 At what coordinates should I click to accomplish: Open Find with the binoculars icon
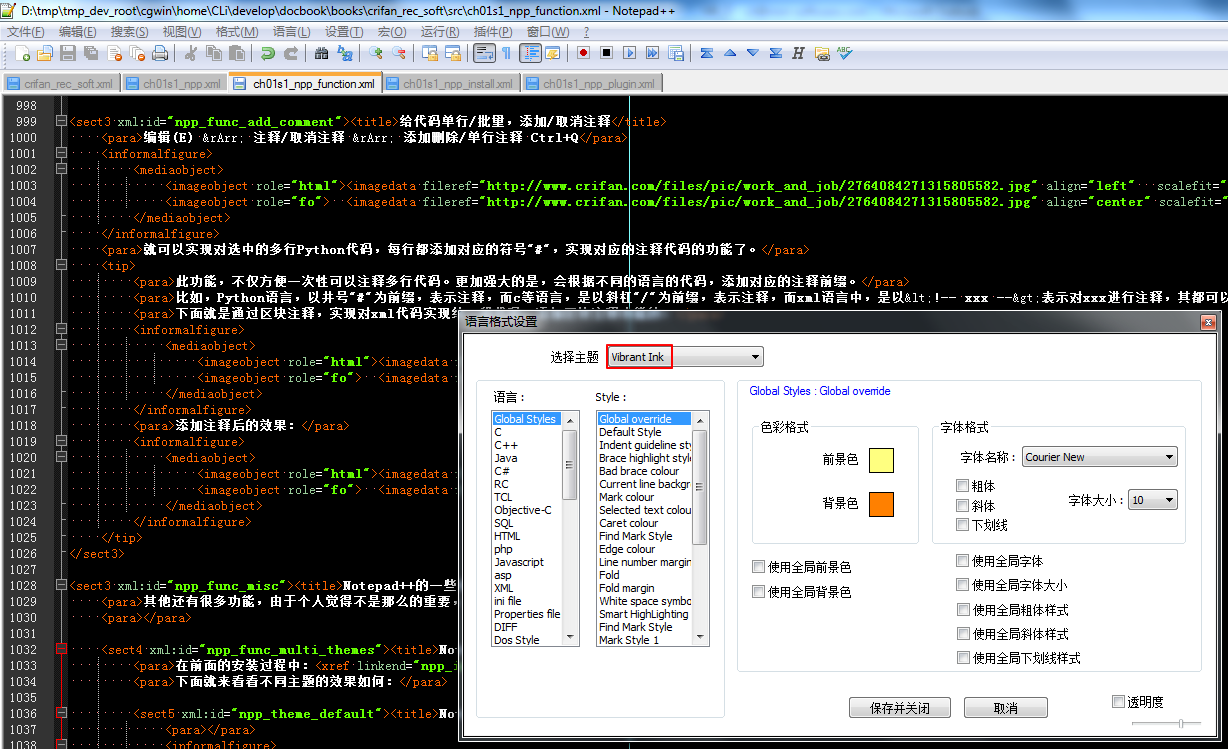point(321,53)
